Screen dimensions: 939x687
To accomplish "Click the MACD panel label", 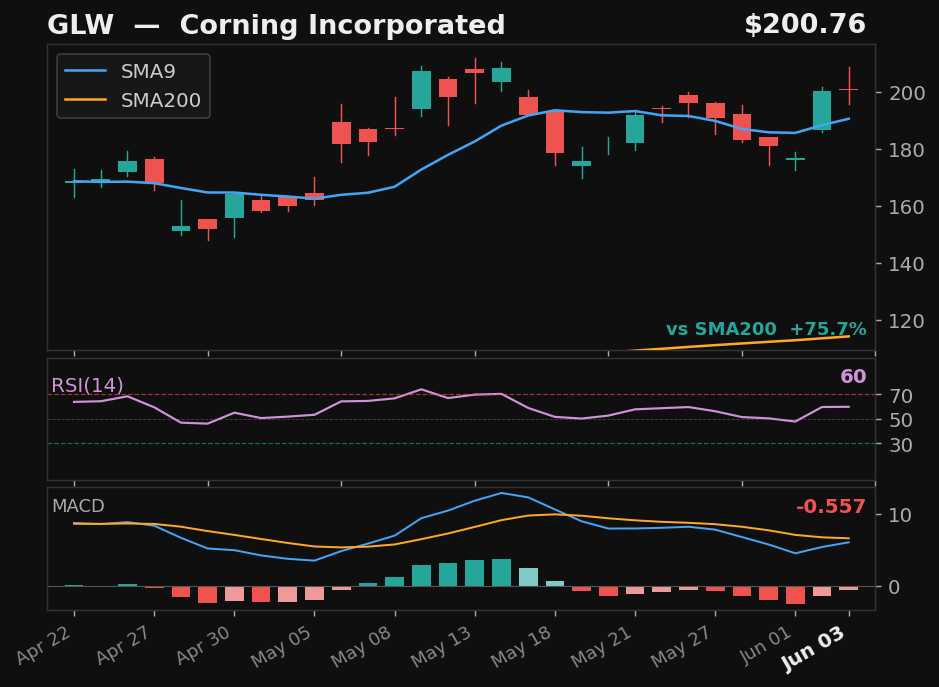I will [x=78, y=506].
